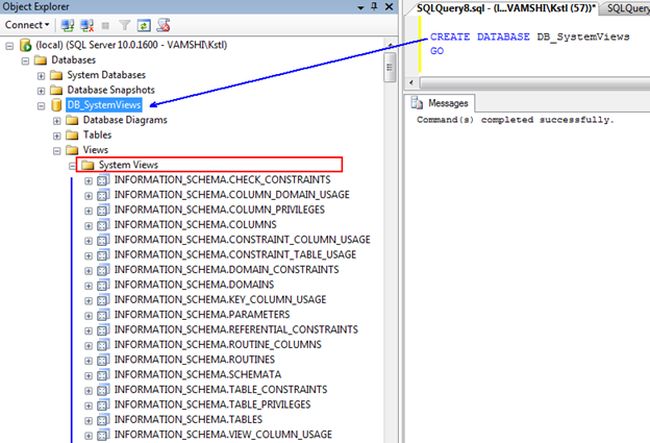
Task: Switch to the second SQLQuery tab
Action: tap(627, 8)
